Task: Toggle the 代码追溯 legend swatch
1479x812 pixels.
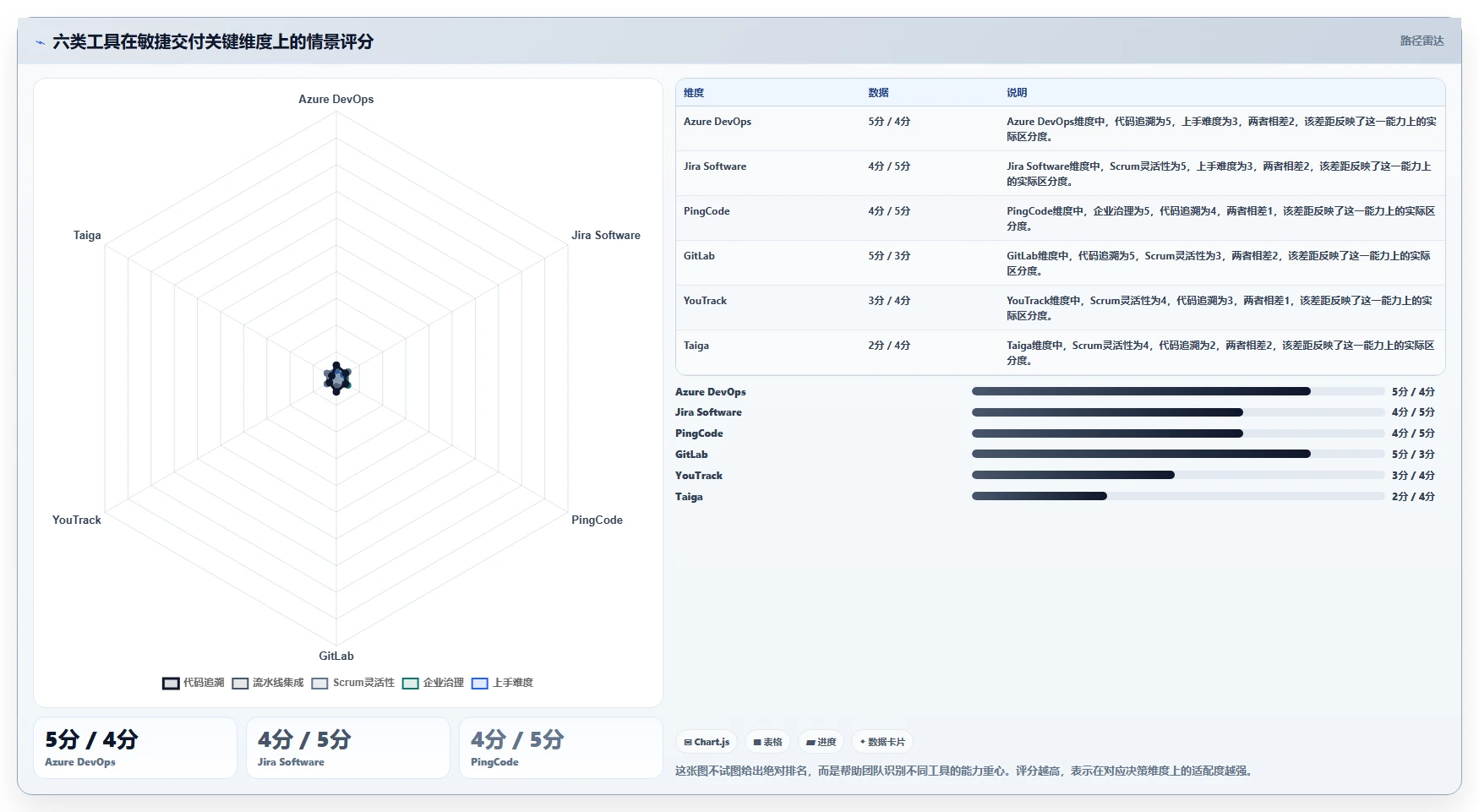Action: point(171,684)
